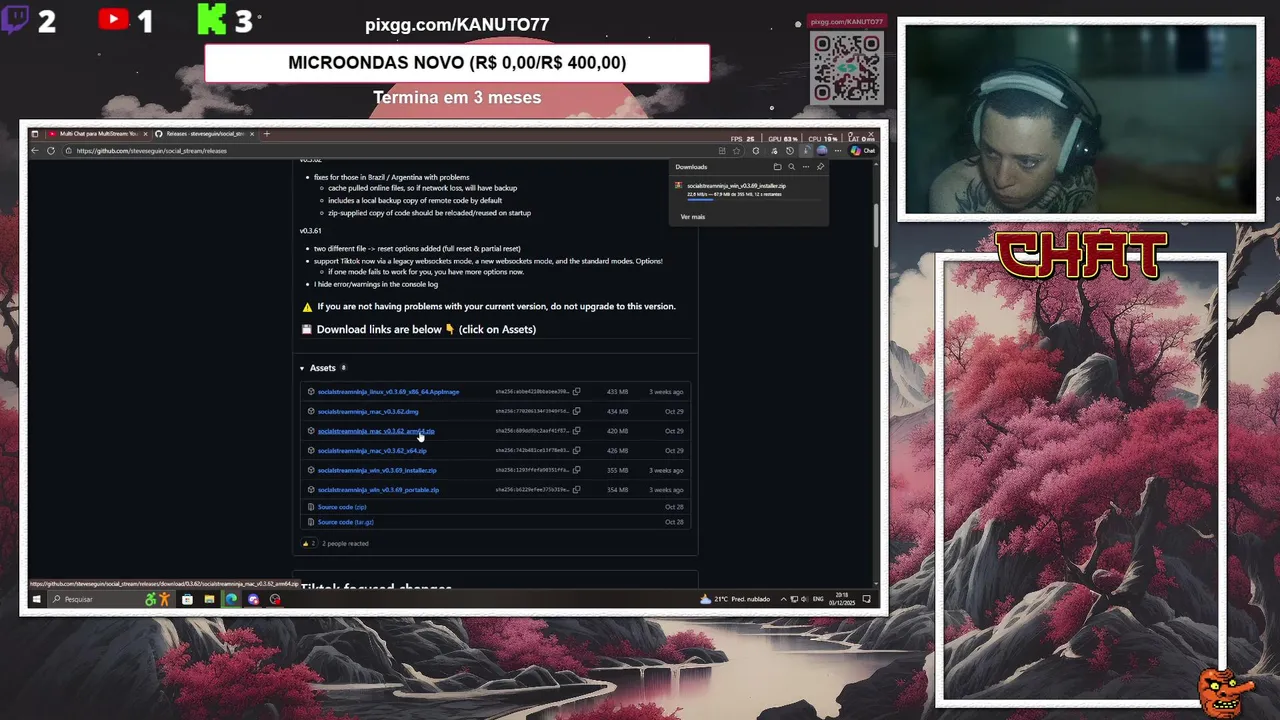This screenshot has height=720, width=1280.
Task: Show hidden system tray icons
Action: click(x=783, y=599)
